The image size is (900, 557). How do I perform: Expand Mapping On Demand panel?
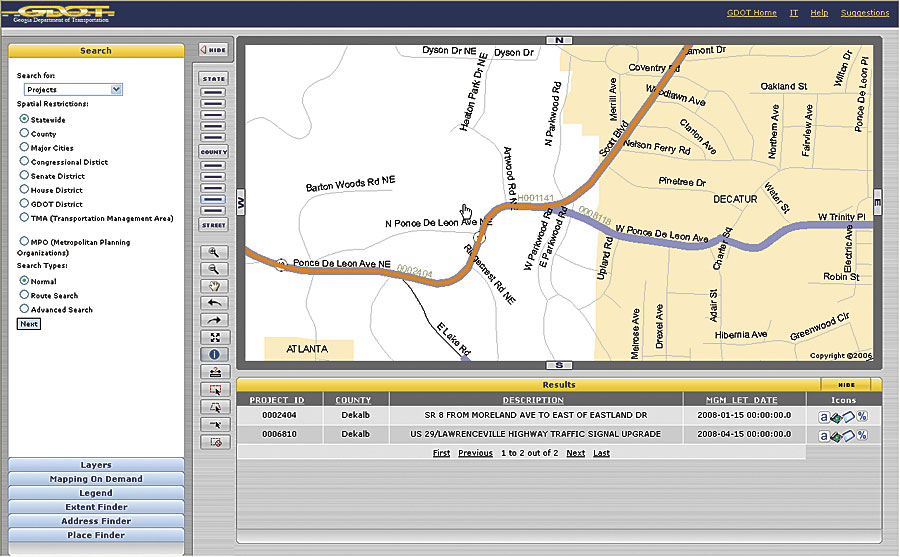click(x=96, y=479)
